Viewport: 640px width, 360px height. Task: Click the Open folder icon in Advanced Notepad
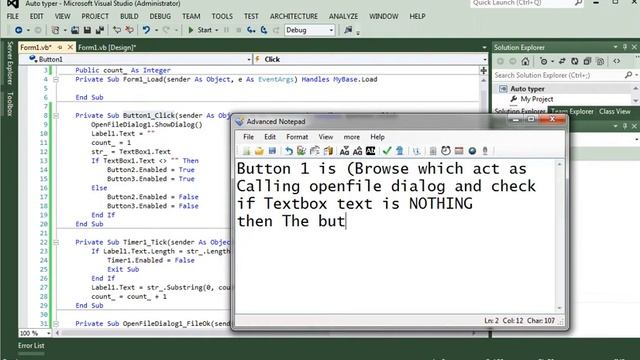259,151
